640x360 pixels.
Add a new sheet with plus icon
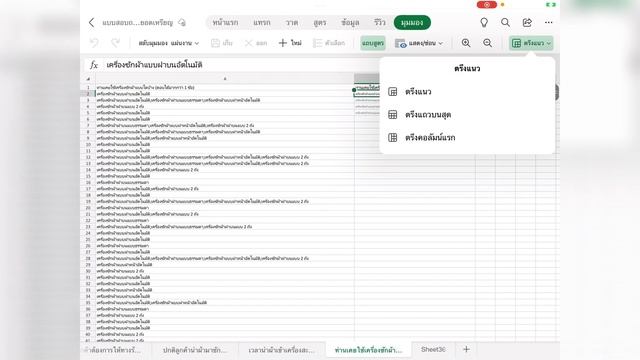click(466, 349)
